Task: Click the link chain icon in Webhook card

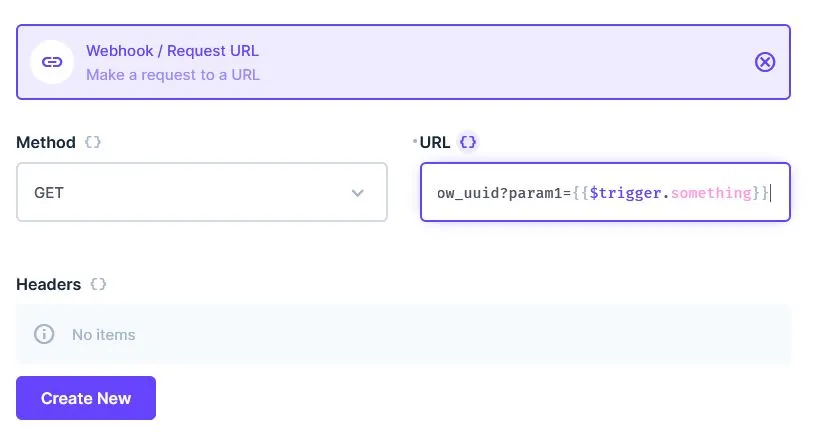Action: click(51, 62)
